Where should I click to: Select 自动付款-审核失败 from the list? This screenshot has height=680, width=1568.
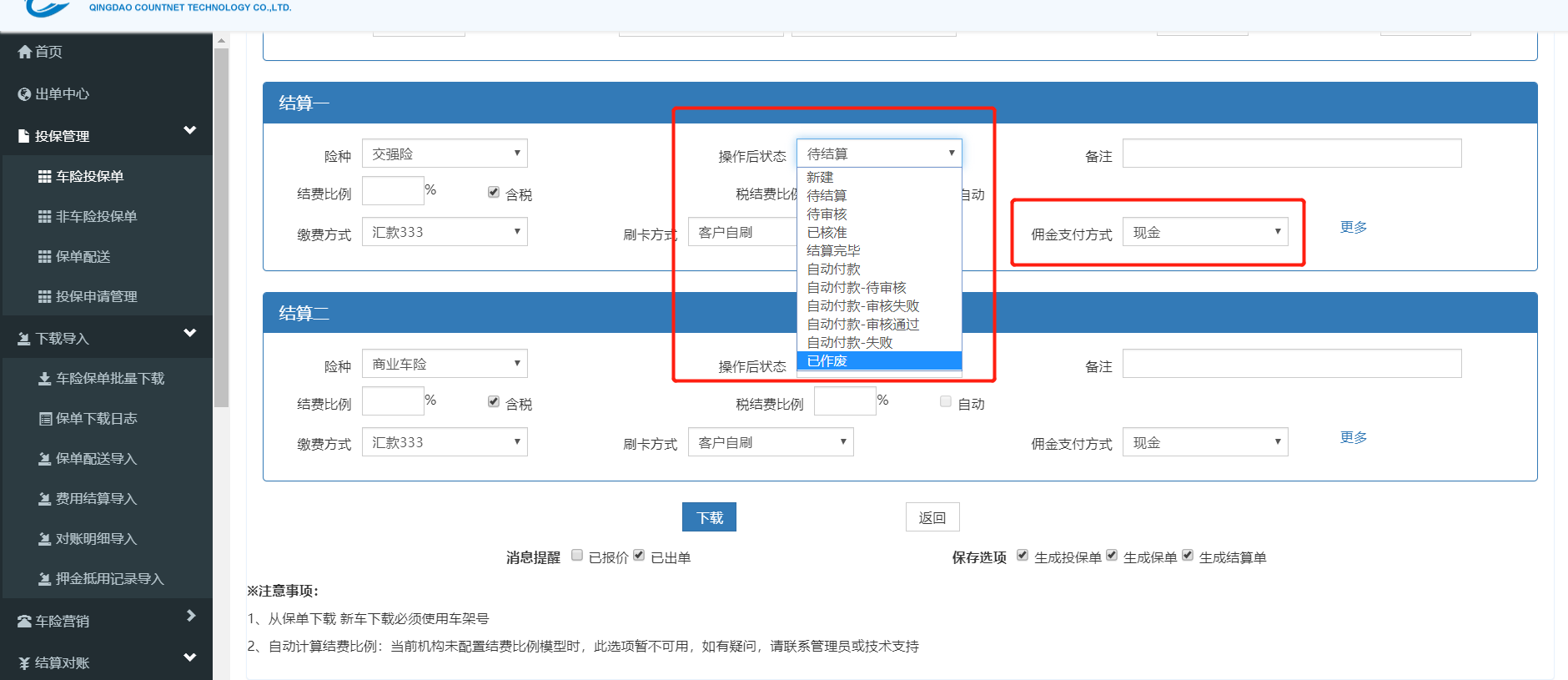(x=879, y=305)
